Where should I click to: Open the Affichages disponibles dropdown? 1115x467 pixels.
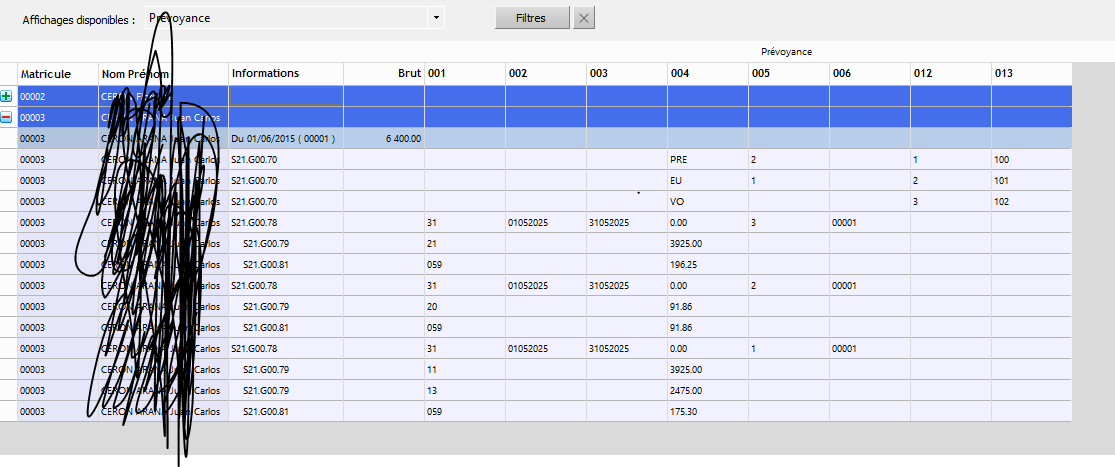pos(436,18)
